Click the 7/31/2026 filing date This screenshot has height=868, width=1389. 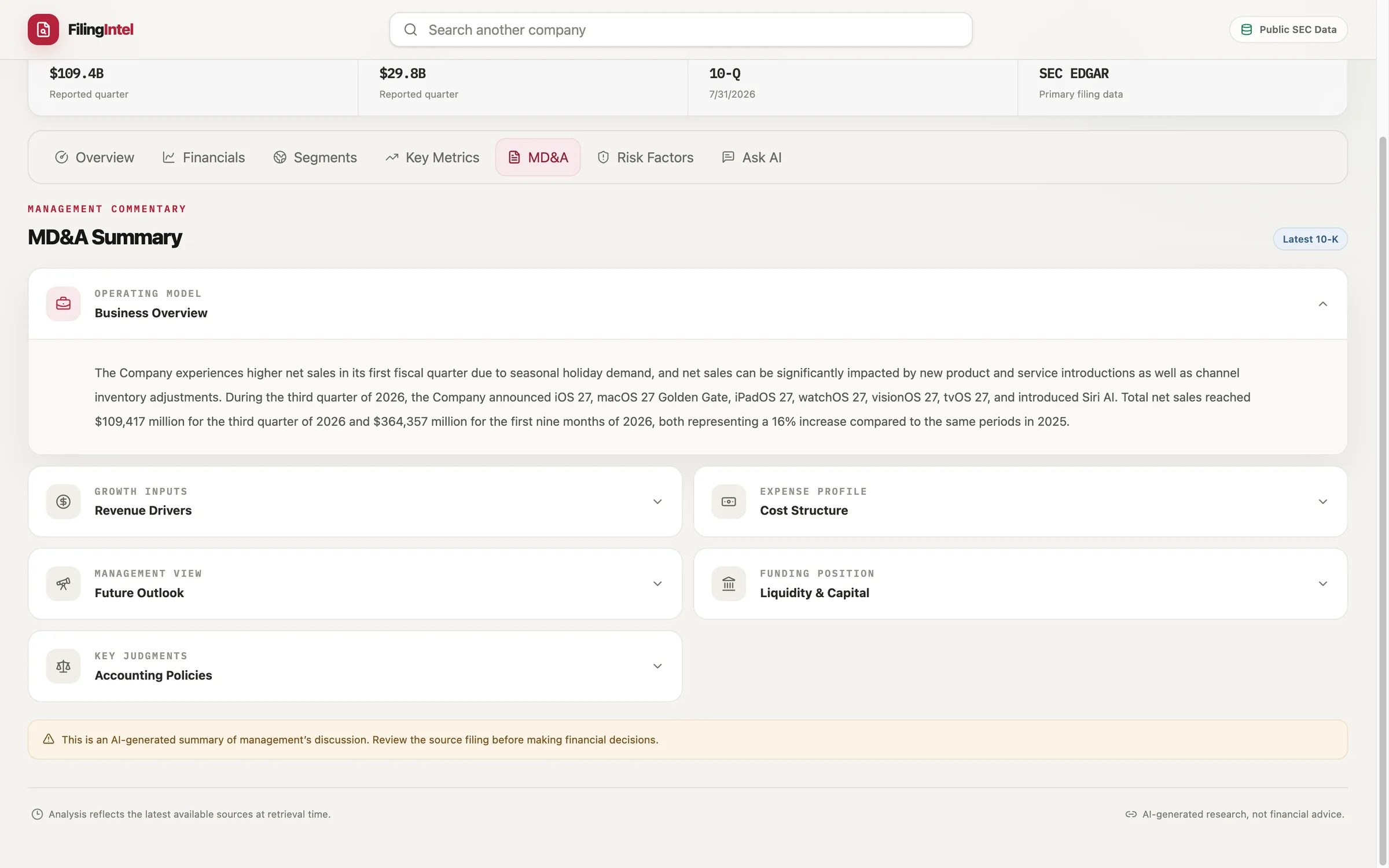pyautogui.click(x=732, y=94)
